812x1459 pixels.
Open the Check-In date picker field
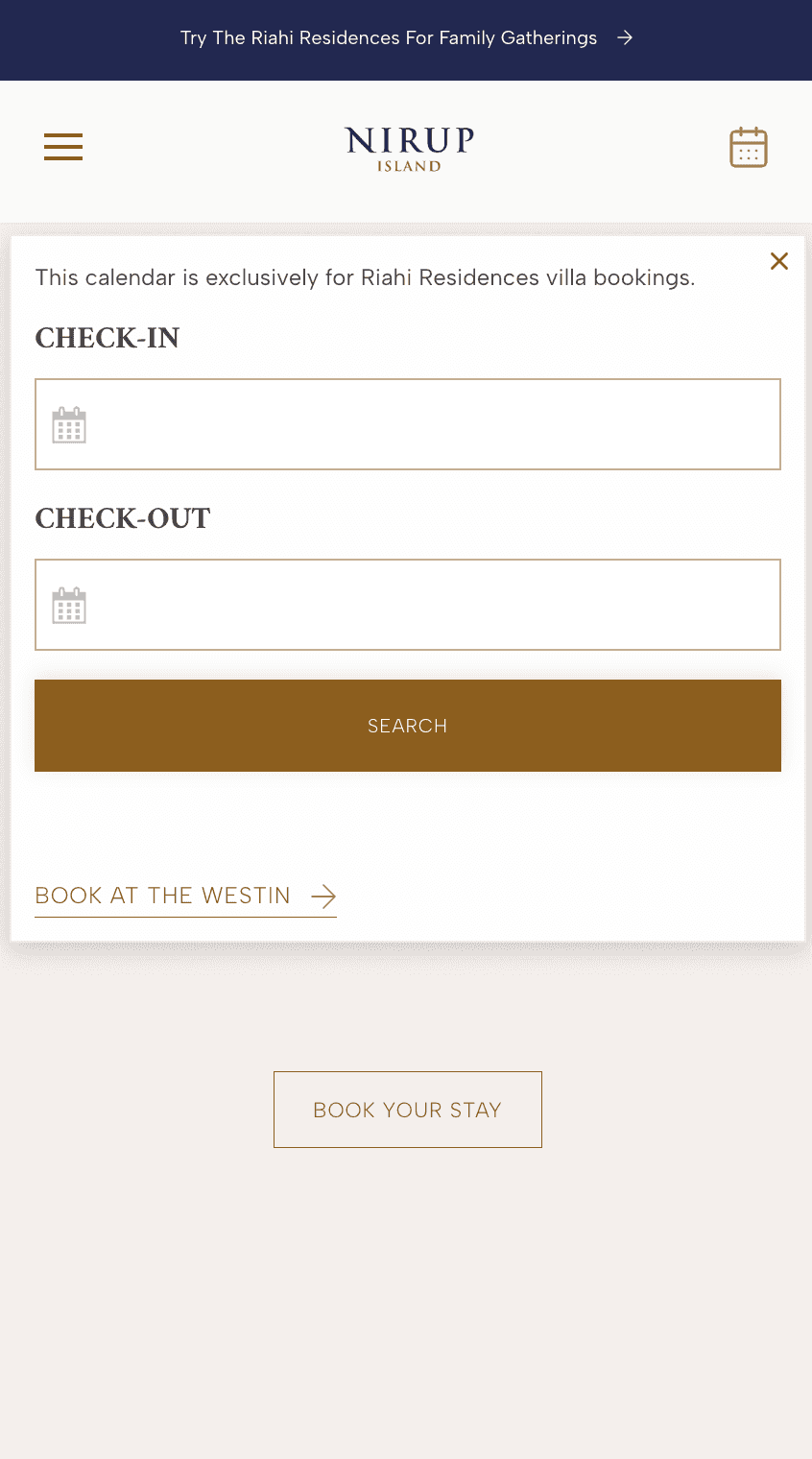[422, 424]
